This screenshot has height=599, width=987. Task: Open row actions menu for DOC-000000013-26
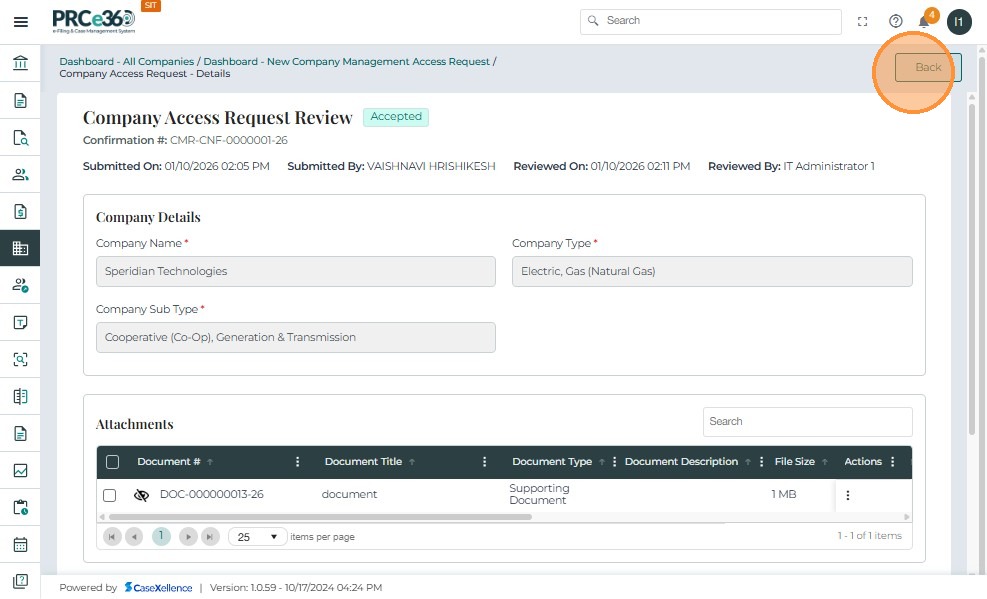(847, 495)
